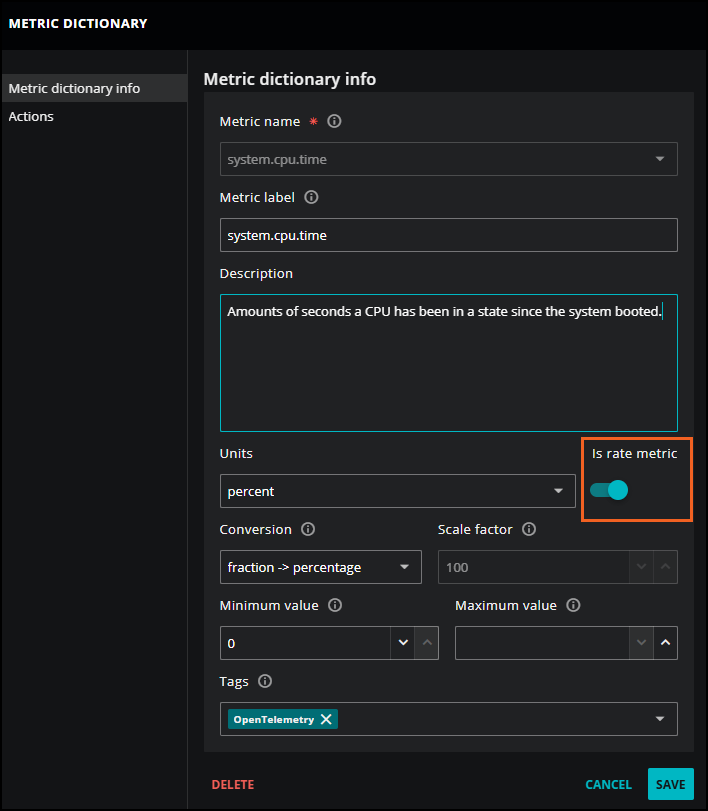Image resolution: width=708 pixels, height=811 pixels.
Task: Decrease the Maximum value with down arrow
Action: 641,642
